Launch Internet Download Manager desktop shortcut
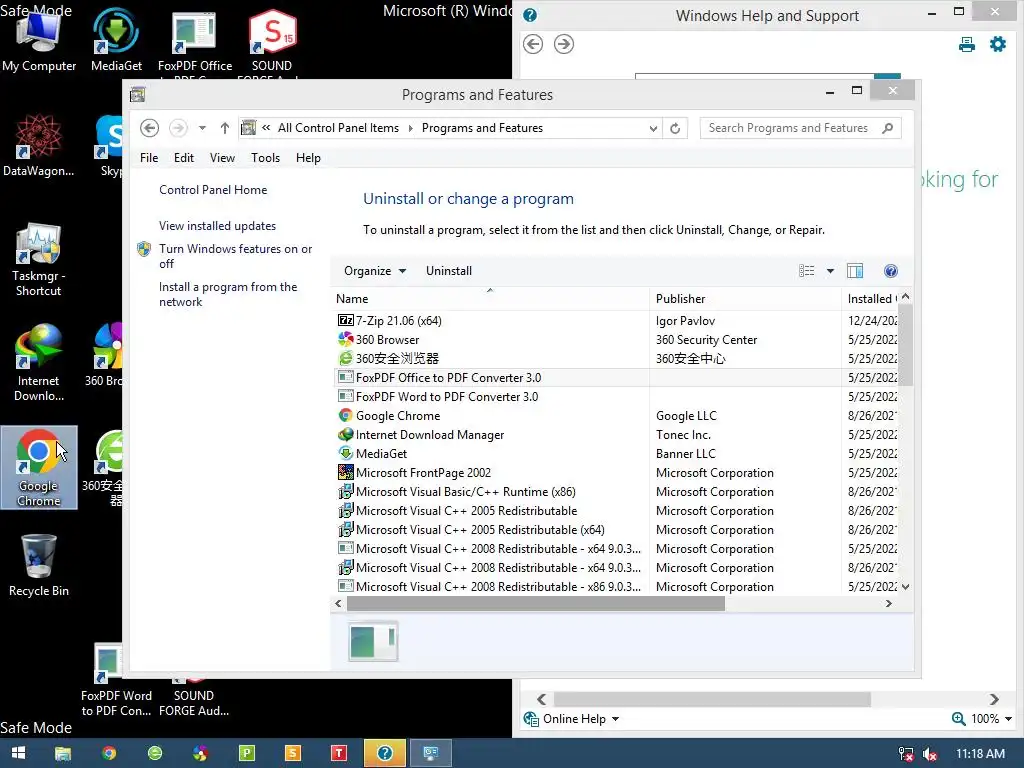 [39, 363]
